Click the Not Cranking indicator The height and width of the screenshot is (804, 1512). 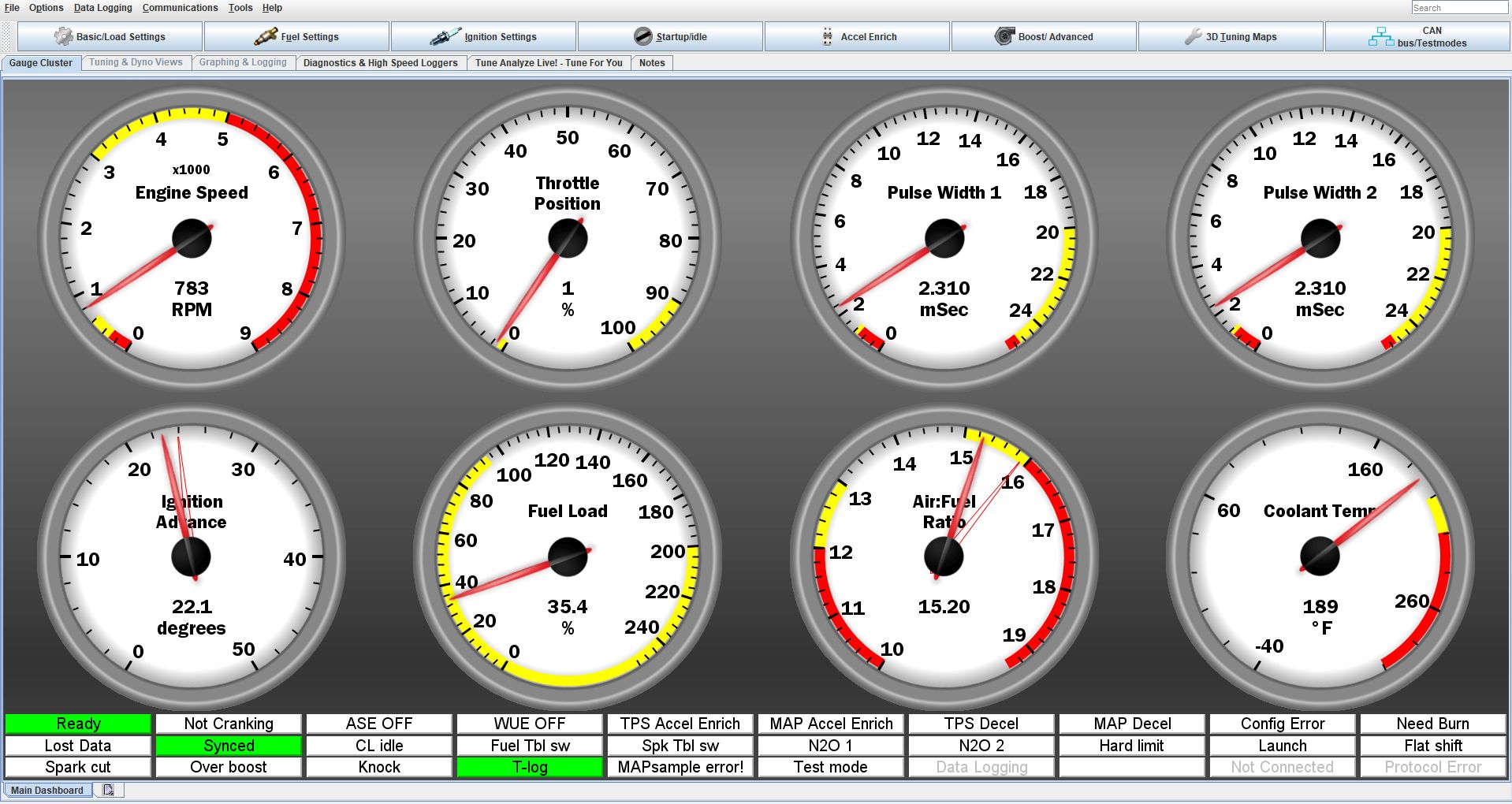click(x=229, y=724)
